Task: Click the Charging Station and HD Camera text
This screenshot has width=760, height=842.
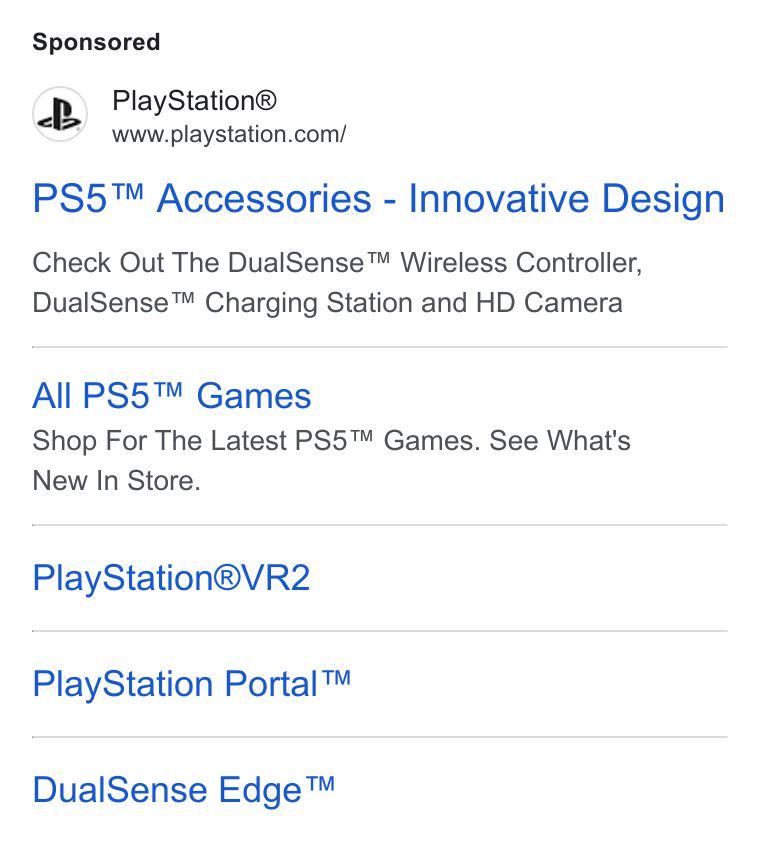Action: [x=414, y=303]
